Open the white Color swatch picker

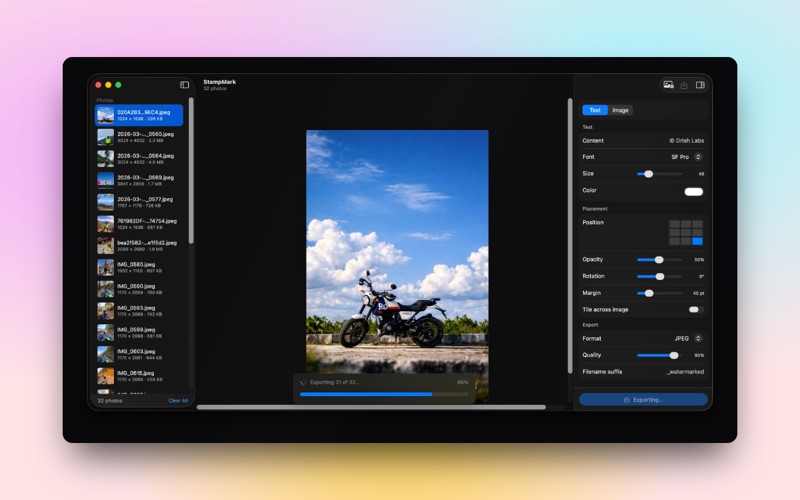click(x=693, y=192)
